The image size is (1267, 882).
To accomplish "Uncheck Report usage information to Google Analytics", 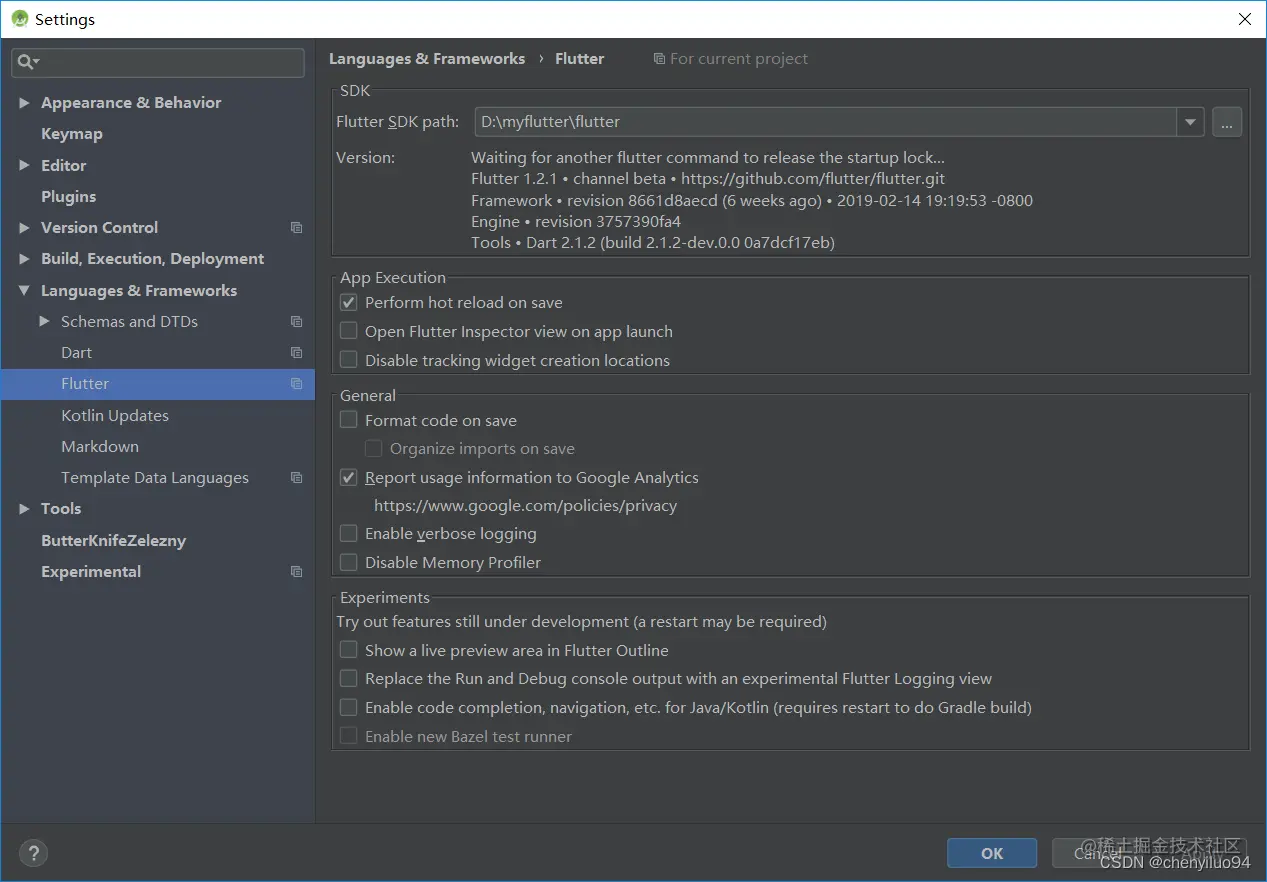I will pos(348,477).
